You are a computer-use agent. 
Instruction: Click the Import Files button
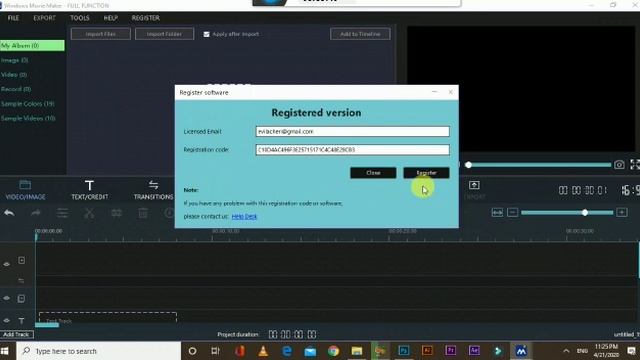coord(101,34)
